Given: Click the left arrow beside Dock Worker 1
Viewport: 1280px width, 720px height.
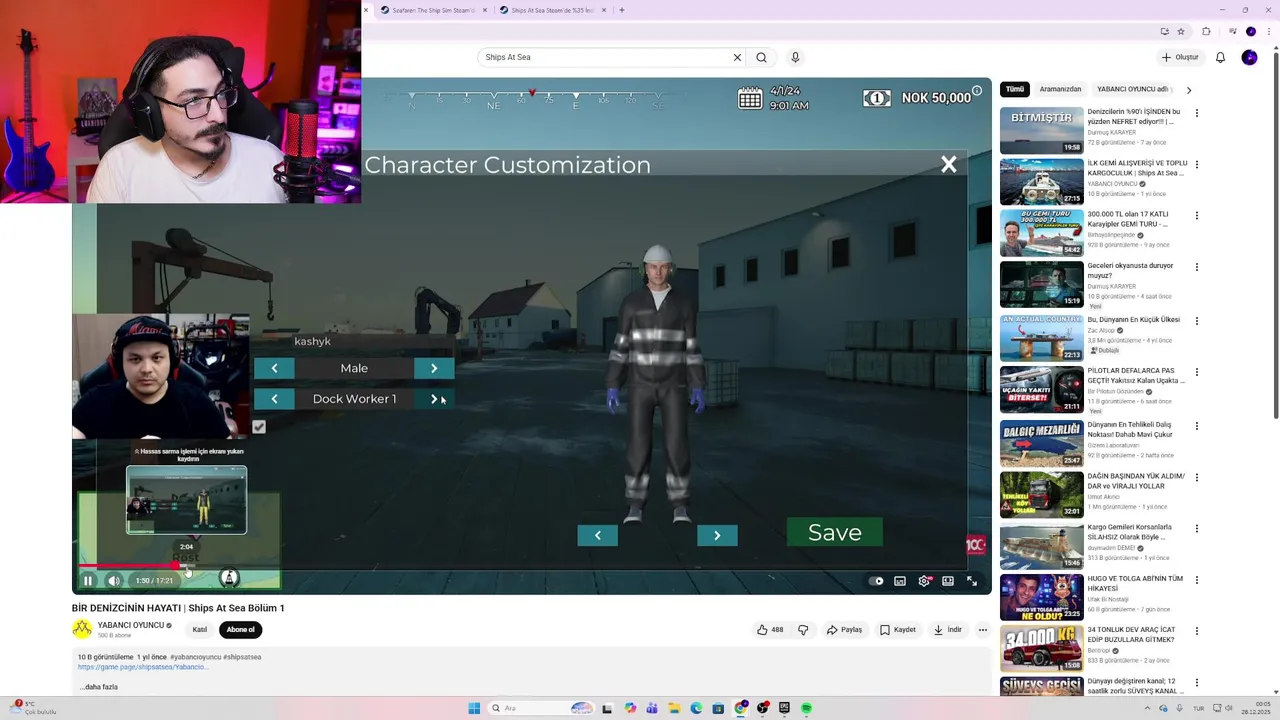Looking at the screenshot, I should [x=274, y=399].
